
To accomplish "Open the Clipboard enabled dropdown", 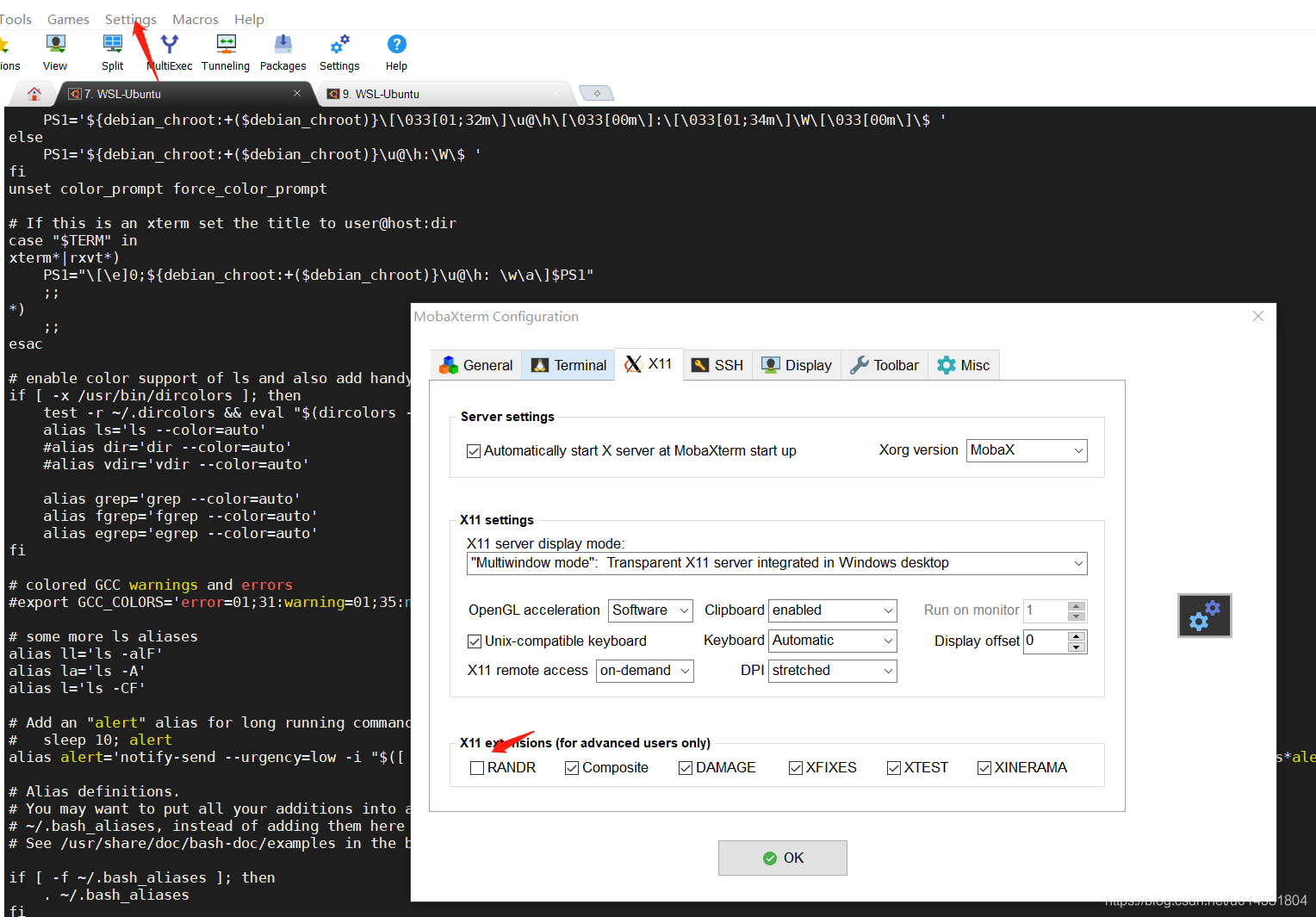I will [832, 610].
